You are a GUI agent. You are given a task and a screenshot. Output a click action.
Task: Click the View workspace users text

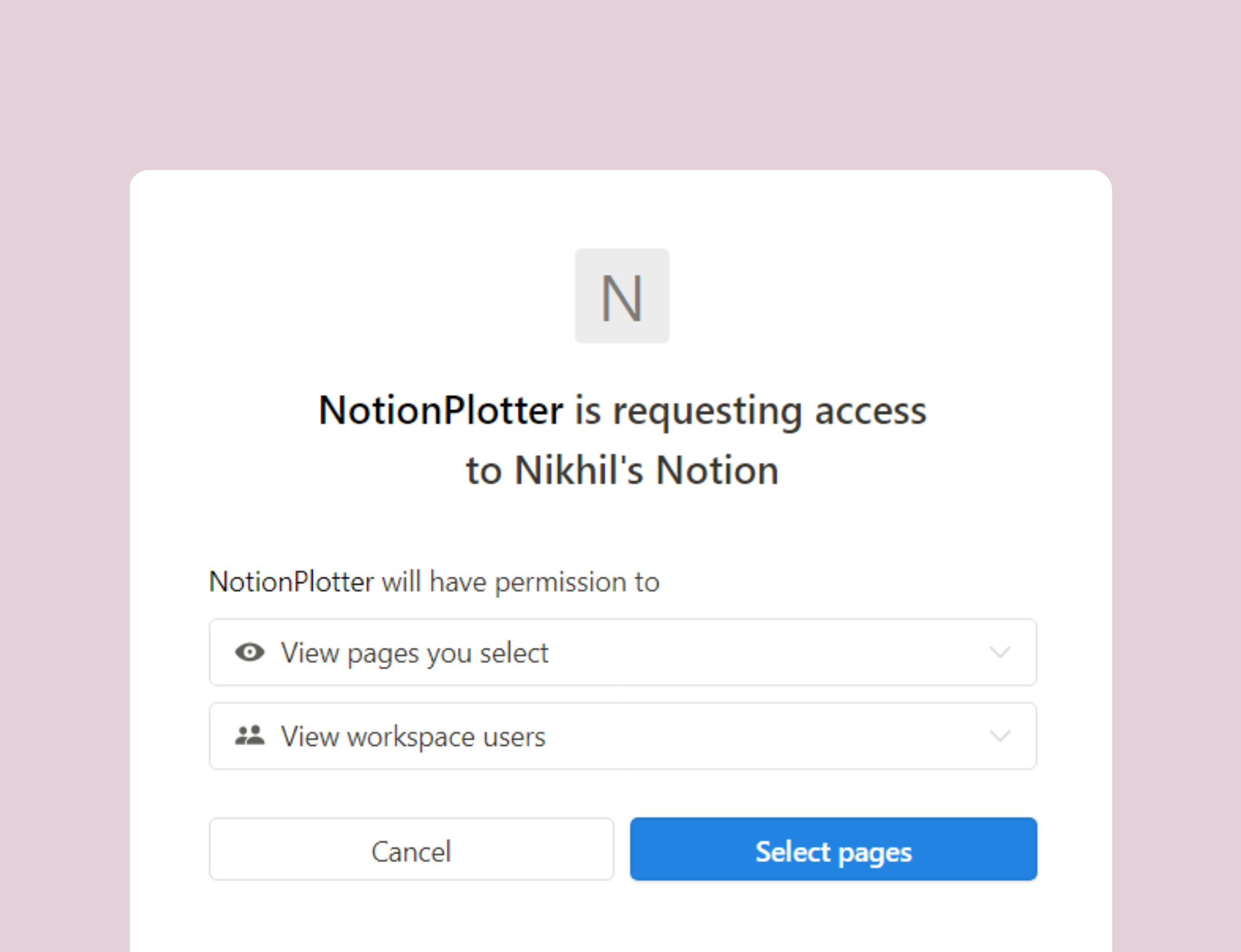pyautogui.click(x=413, y=737)
